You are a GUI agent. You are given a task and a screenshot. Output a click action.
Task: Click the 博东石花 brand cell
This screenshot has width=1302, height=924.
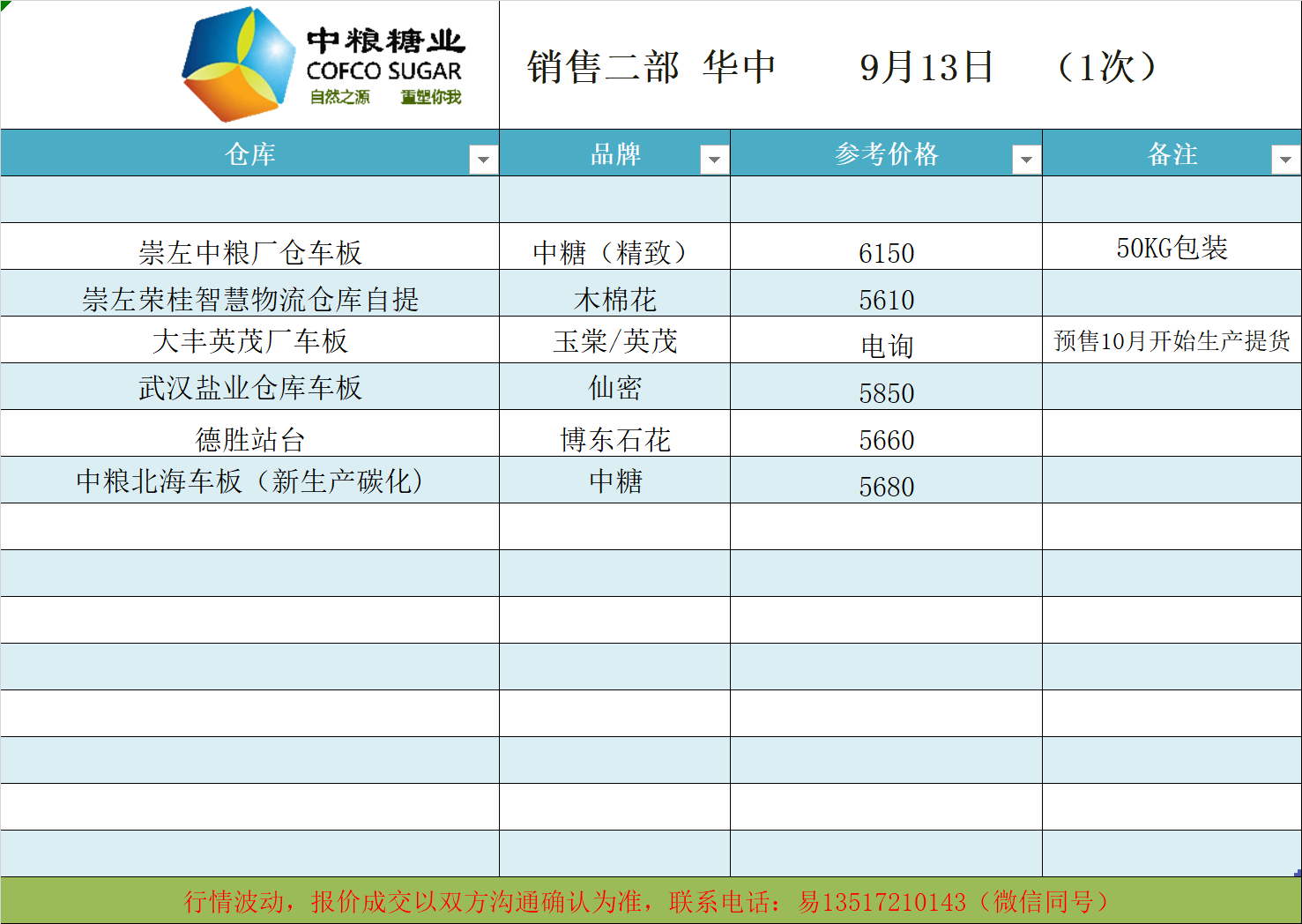(615, 438)
